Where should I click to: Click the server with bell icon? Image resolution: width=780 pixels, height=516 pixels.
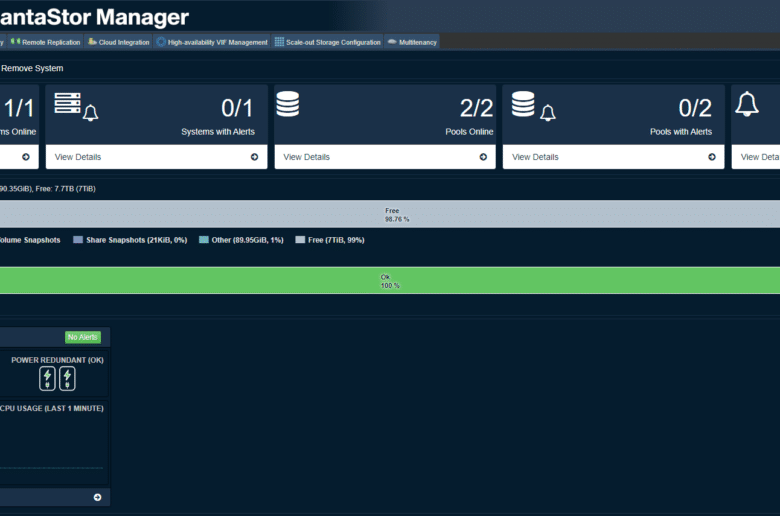[76, 106]
